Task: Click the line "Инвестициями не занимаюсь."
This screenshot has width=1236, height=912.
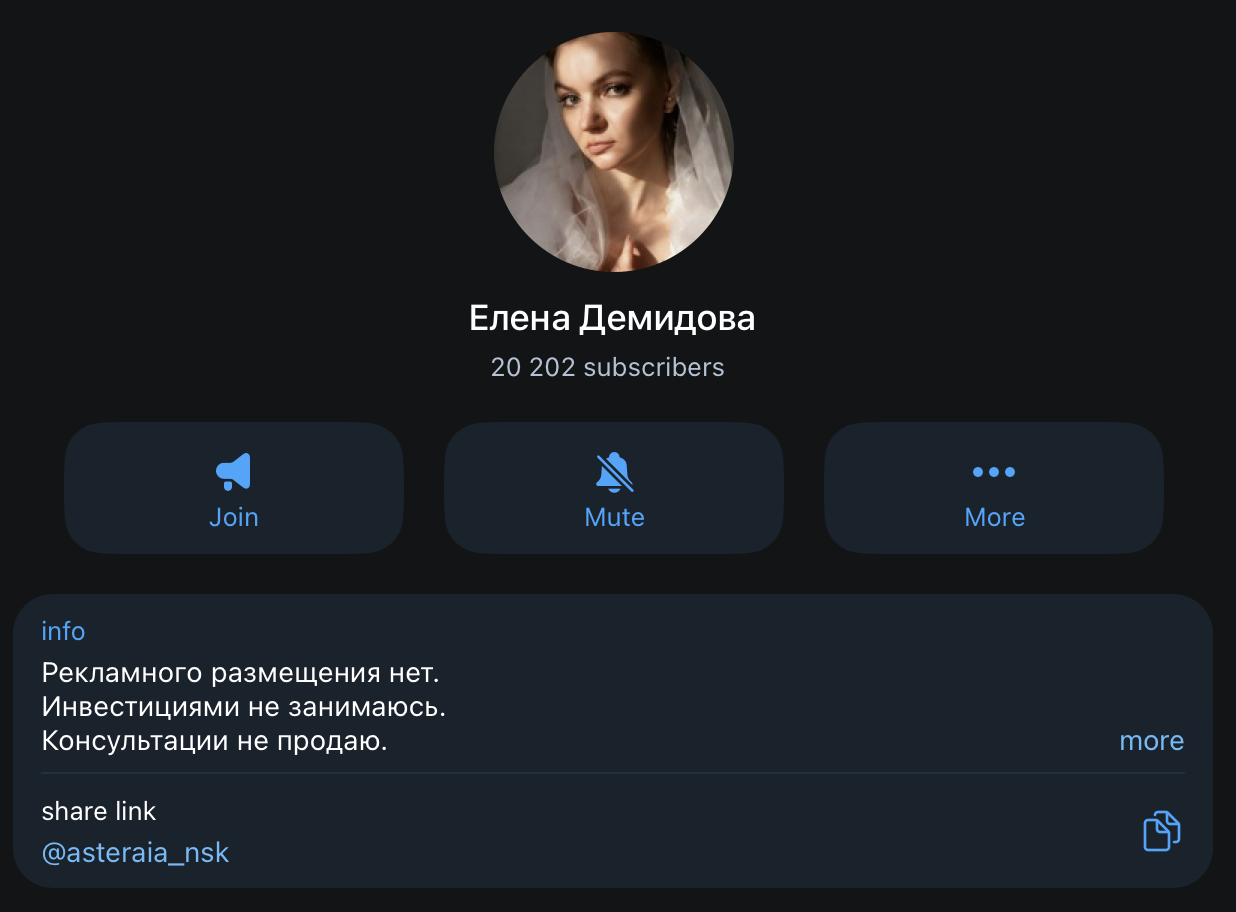Action: 244,707
